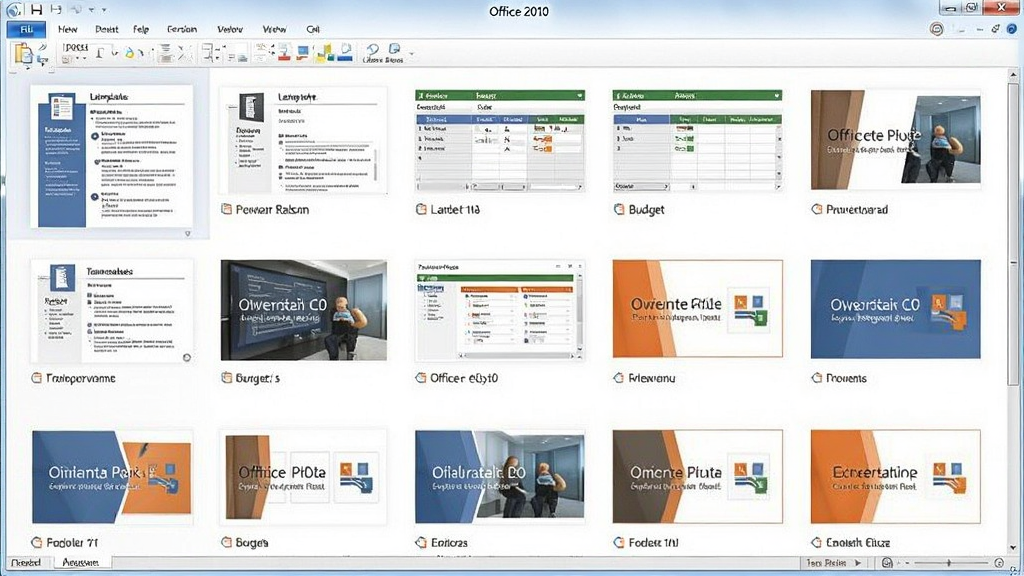Click the Save icon in the title bar
Viewport: 1024px width, 576px height.
[x=37, y=10]
